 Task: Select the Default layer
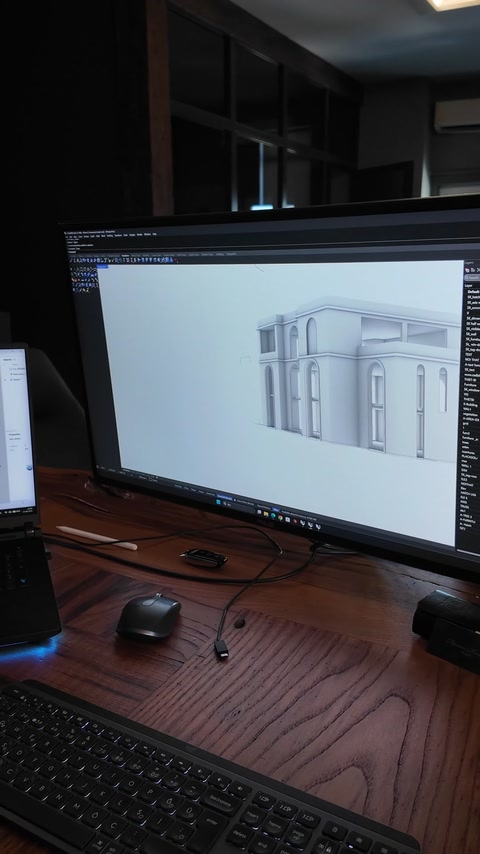472,291
